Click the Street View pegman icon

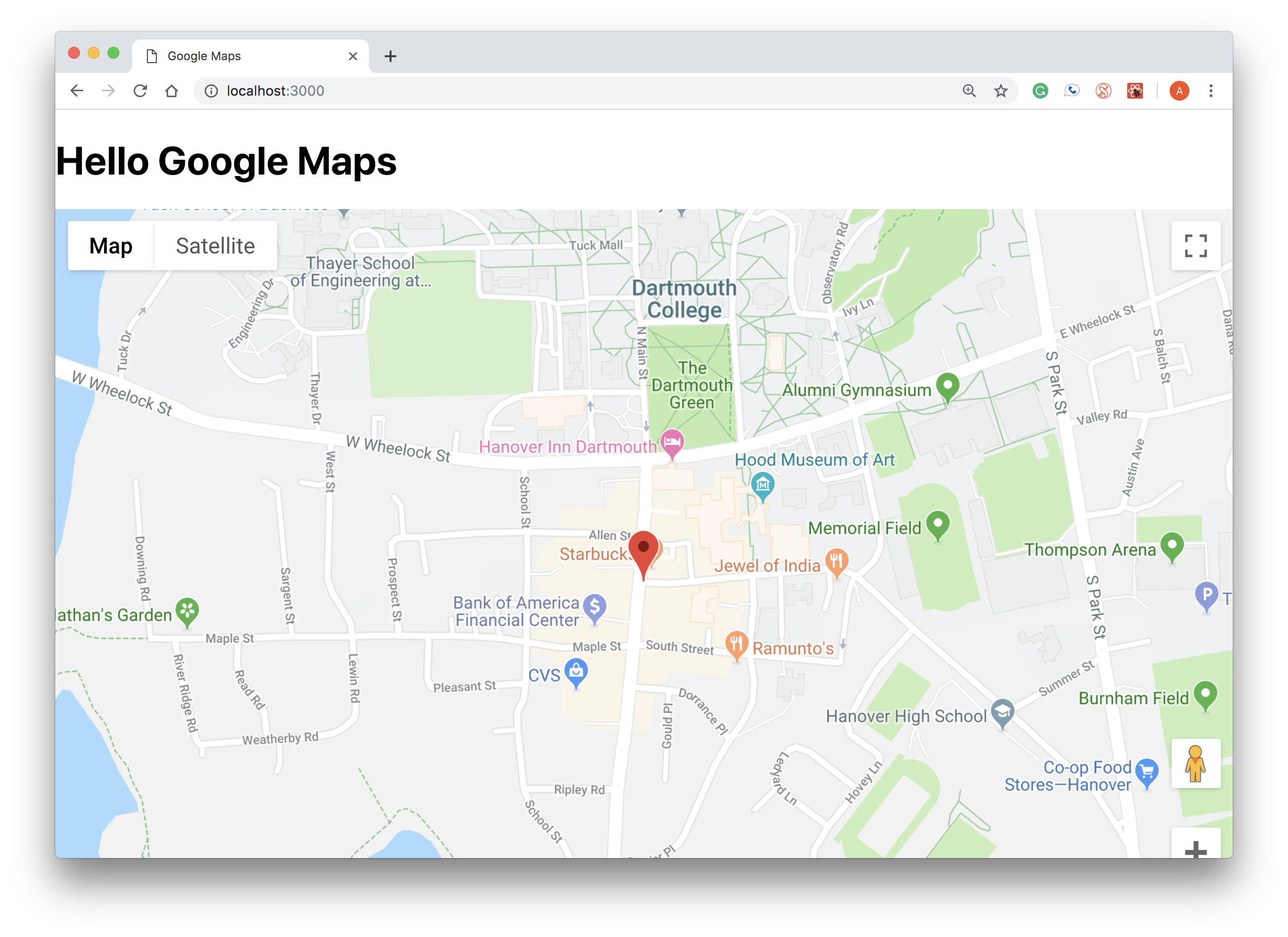[x=1195, y=763]
